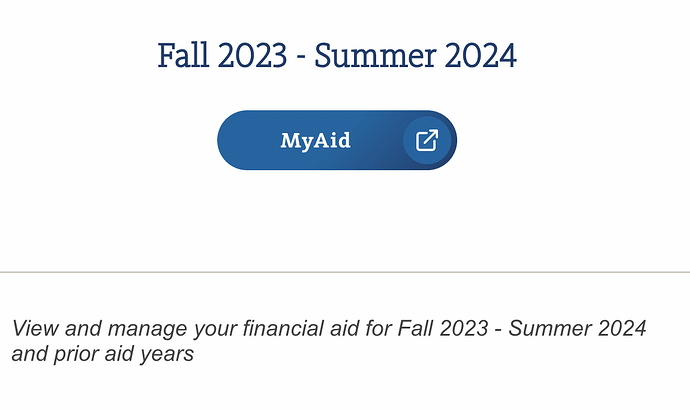The width and height of the screenshot is (690, 410).
Task: Click the 'Fall 2023 - Summer 2024' heading
Action: click(x=336, y=56)
